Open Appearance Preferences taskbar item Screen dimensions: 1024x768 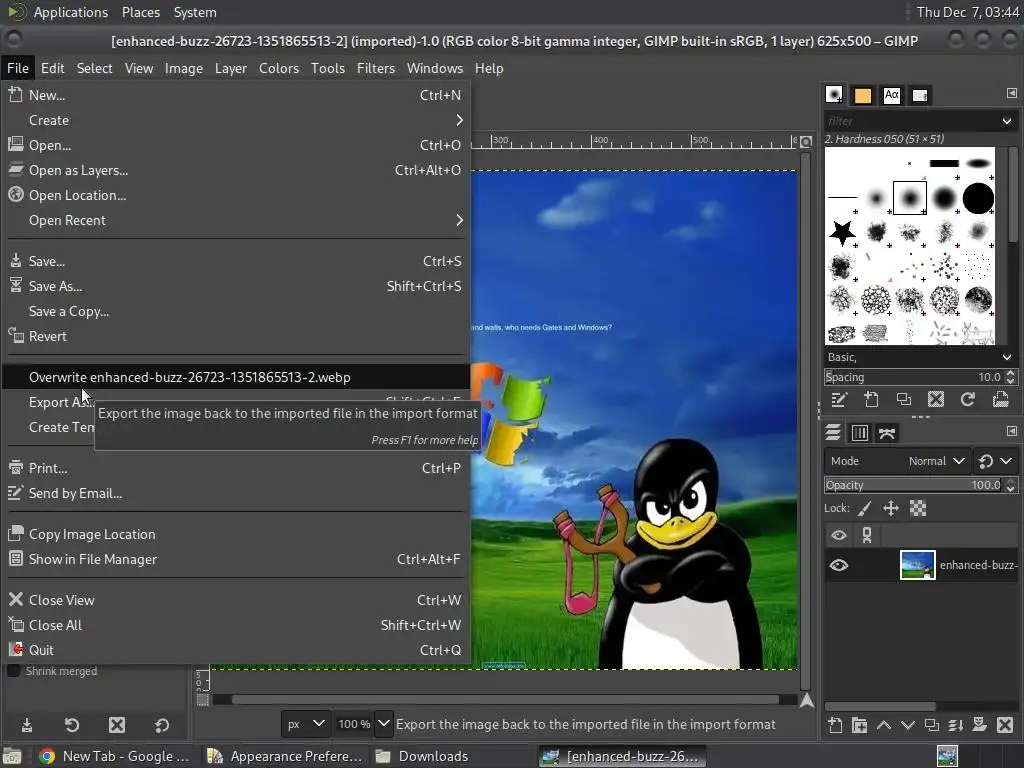pyautogui.click(x=285, y=756)
